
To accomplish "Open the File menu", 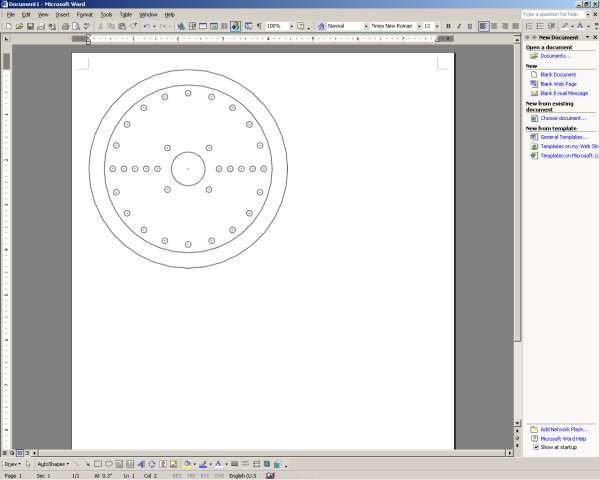I will coord(11,15).
